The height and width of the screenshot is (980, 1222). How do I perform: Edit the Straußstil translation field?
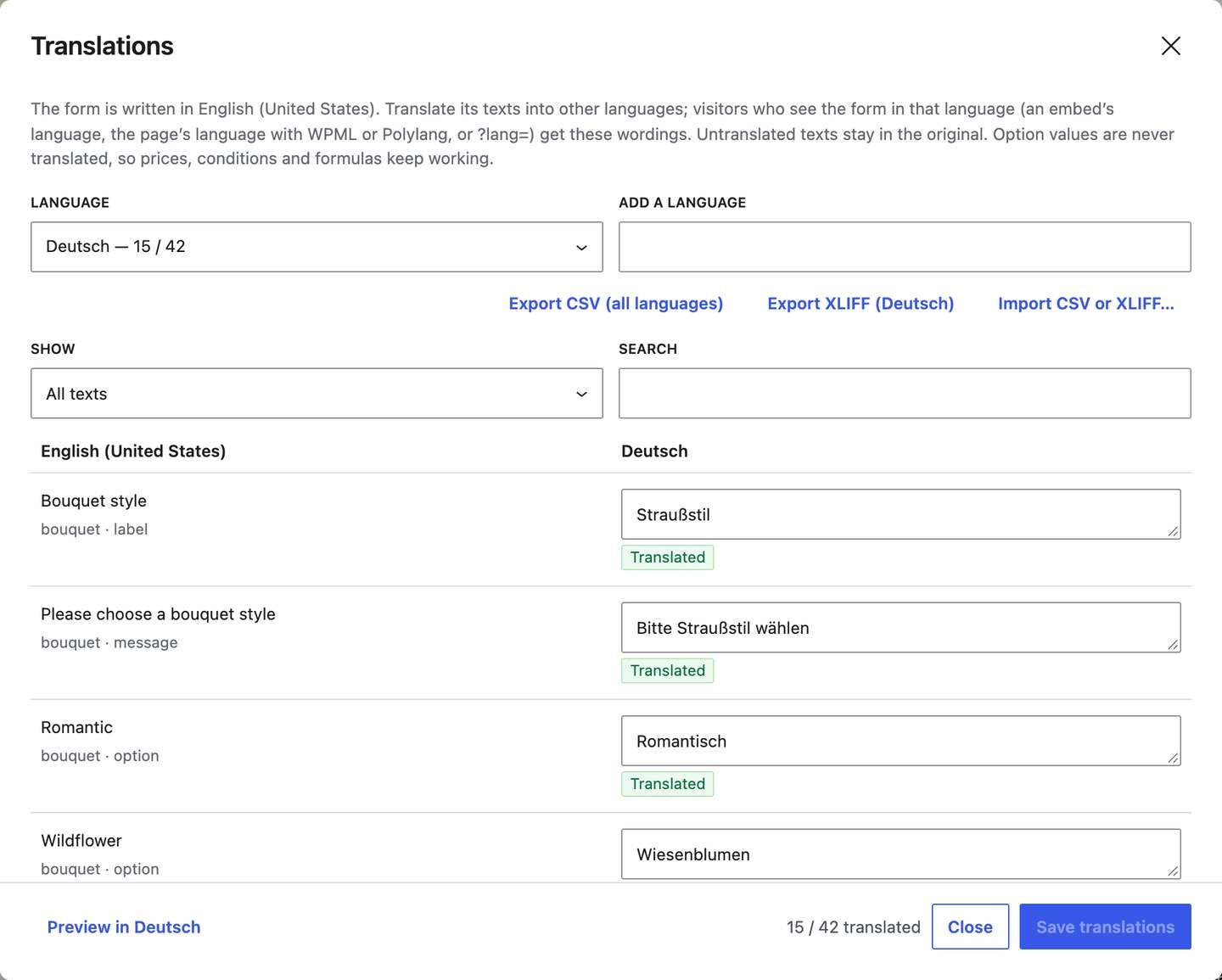tap(900, 514)
